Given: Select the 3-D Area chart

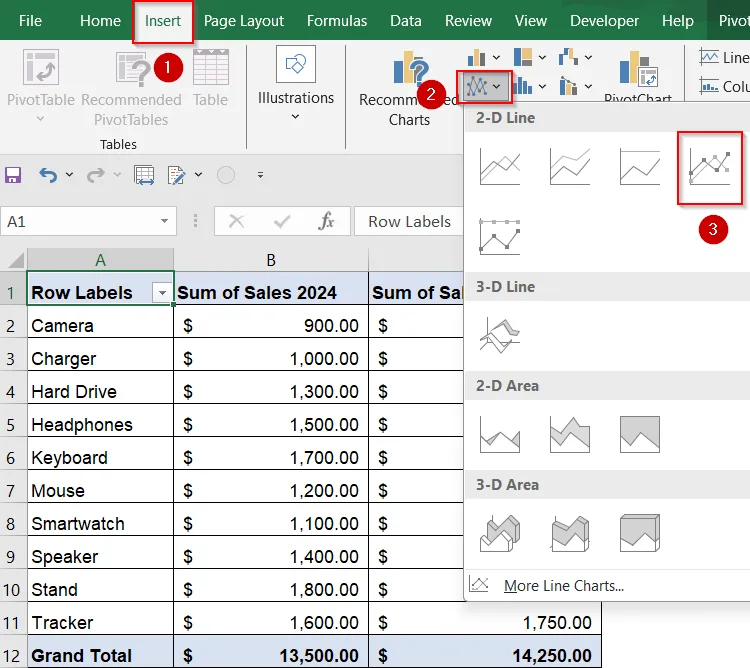Looking at the screenshot, I should click(500, 533).
